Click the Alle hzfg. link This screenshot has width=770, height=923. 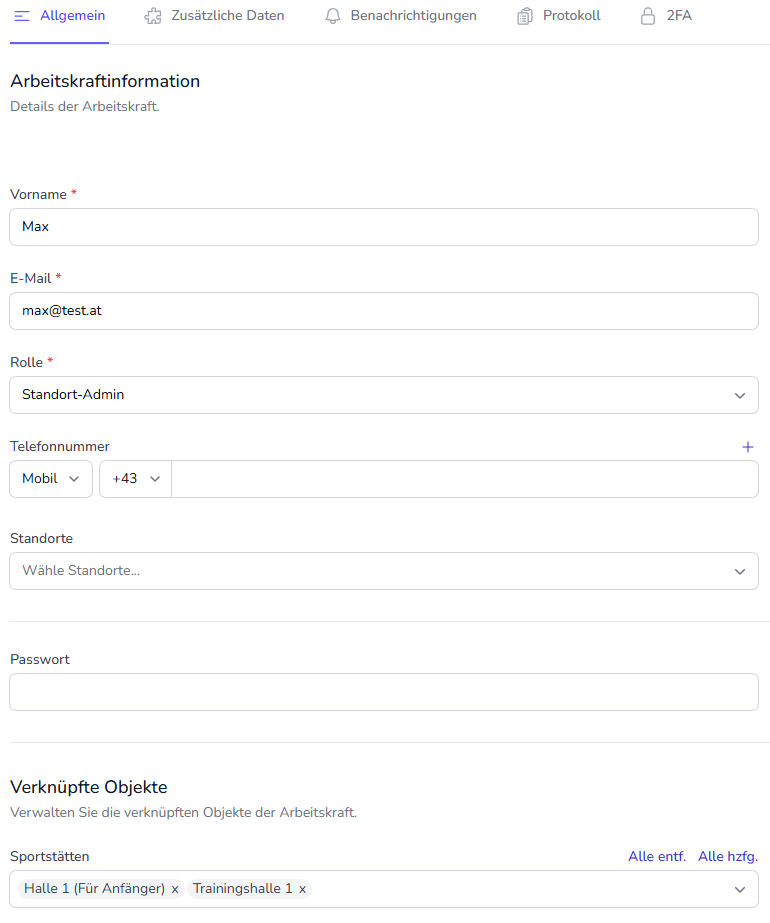(x=728, y=856)
